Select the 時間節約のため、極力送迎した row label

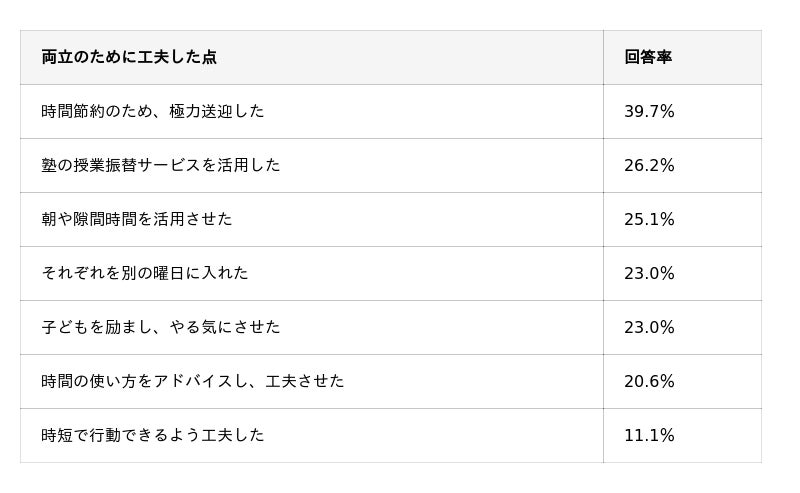click(x=153, y=111)
